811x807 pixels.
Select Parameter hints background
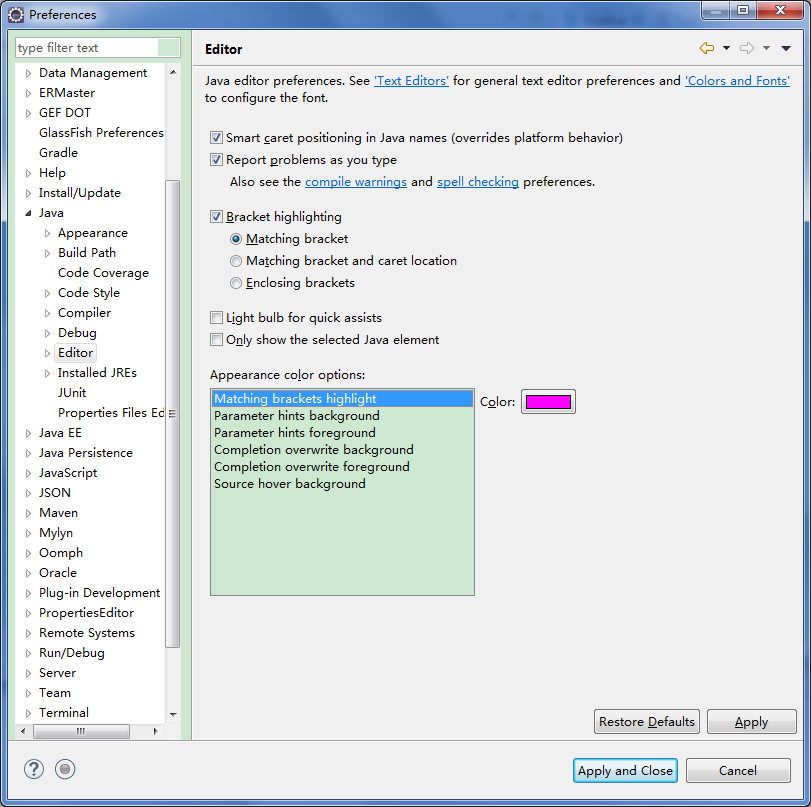(x=342, y=416)
